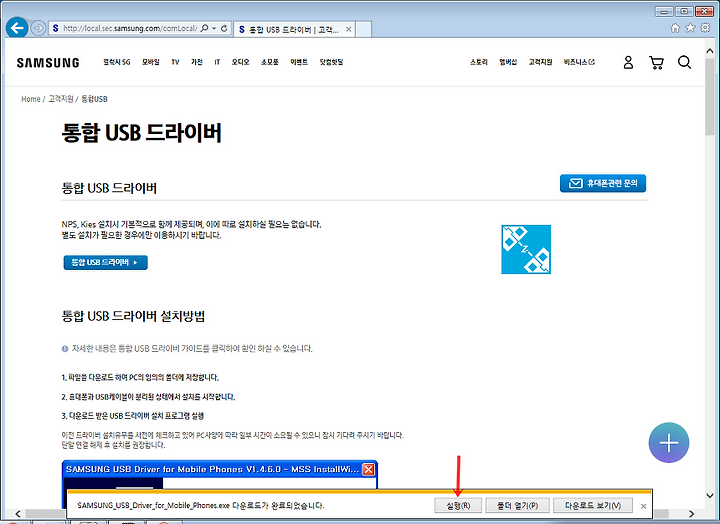Open a new blank browser tab
The width and height of the screenshot is (720, 524).
(364, 29)
